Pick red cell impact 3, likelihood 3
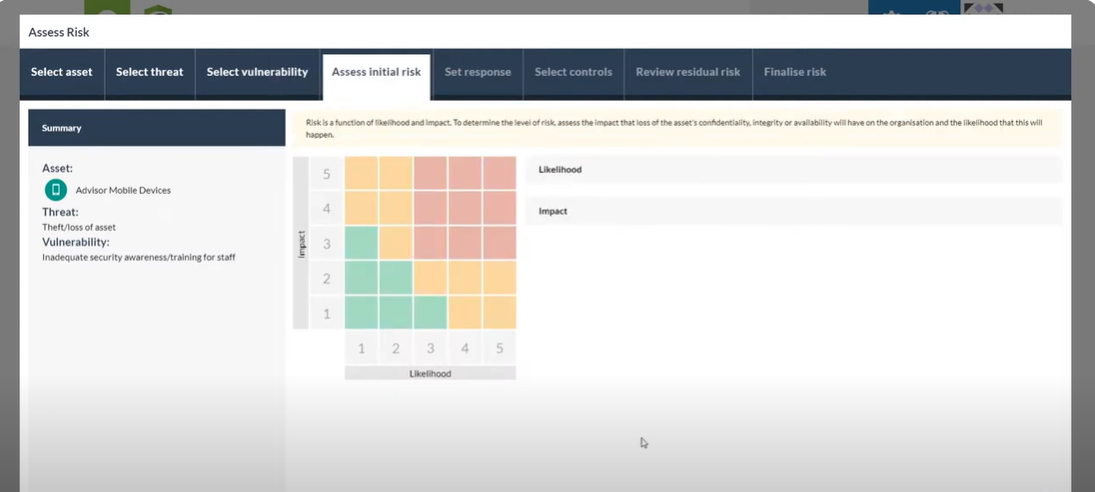The width and height of the screenshot is (1095, 492). [x=430, y=243]
